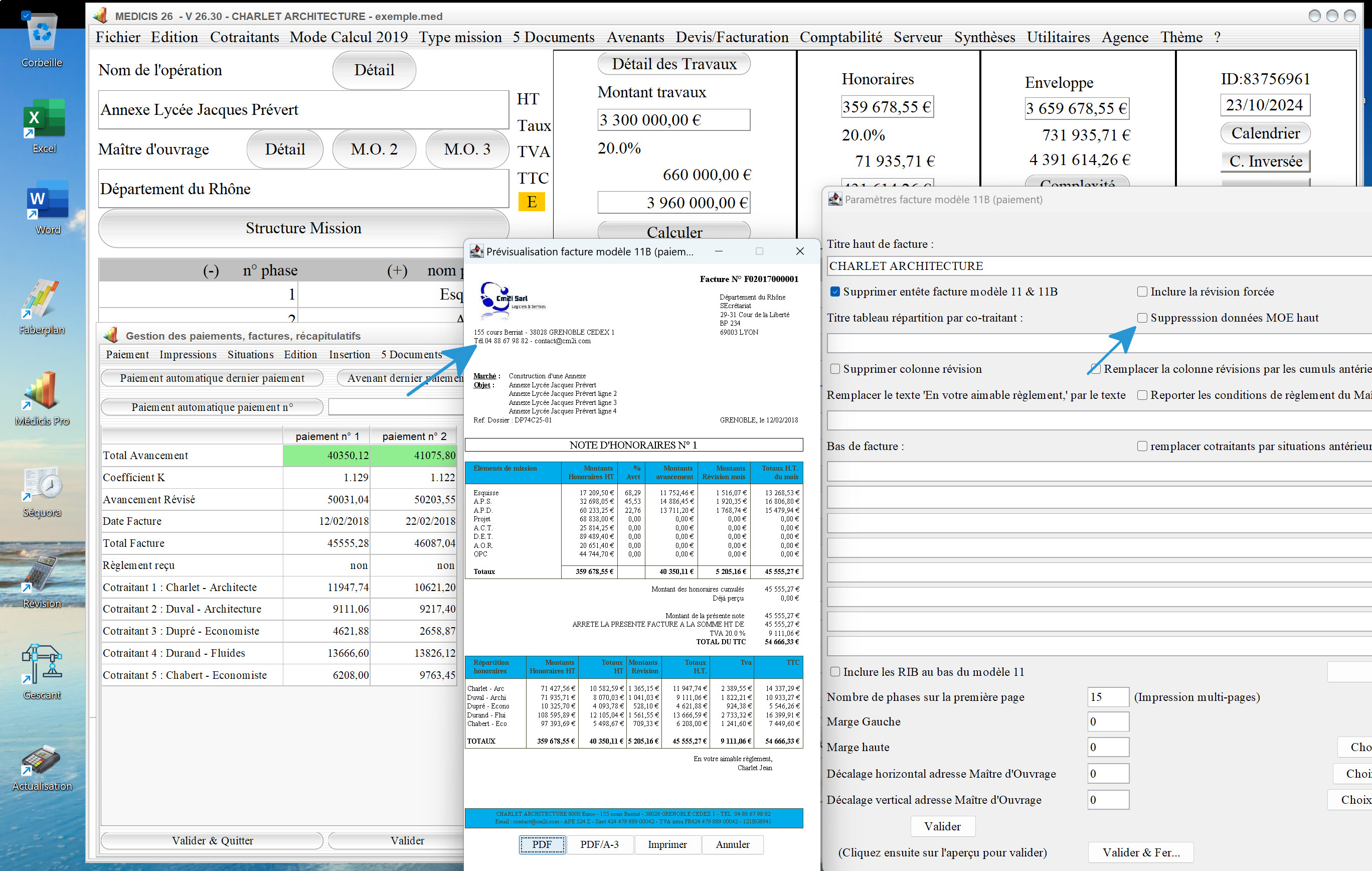Click the green 41075,80 Total Avancement cell
This screenshot has height=871, width=1372.
pos(414,455)
